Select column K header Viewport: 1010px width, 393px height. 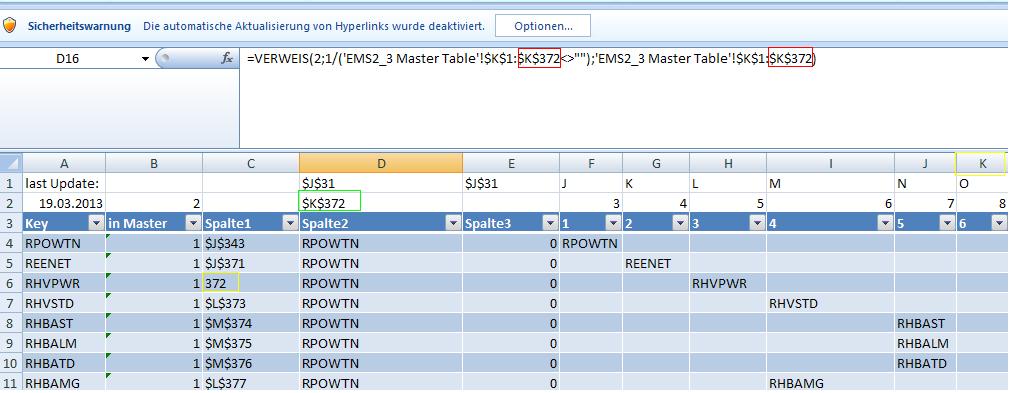point(982,164)
